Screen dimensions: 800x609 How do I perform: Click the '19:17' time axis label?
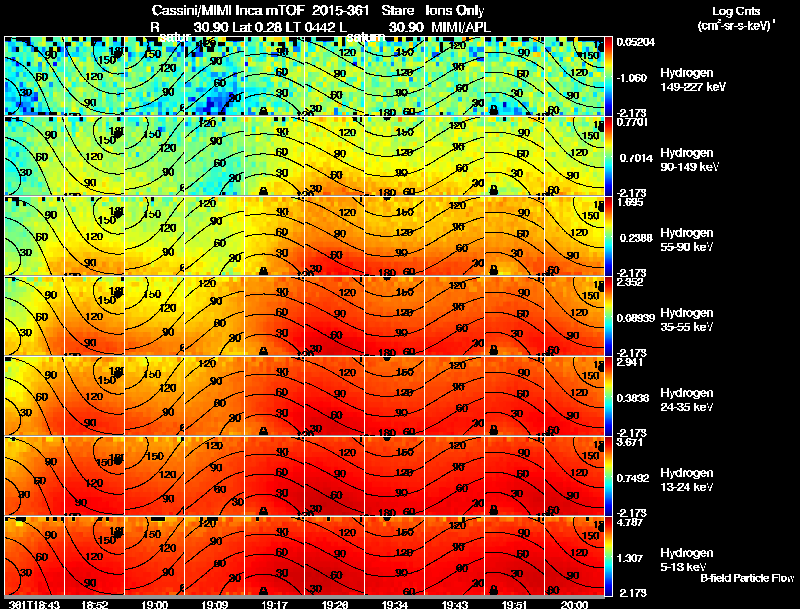tap(274, 604)
